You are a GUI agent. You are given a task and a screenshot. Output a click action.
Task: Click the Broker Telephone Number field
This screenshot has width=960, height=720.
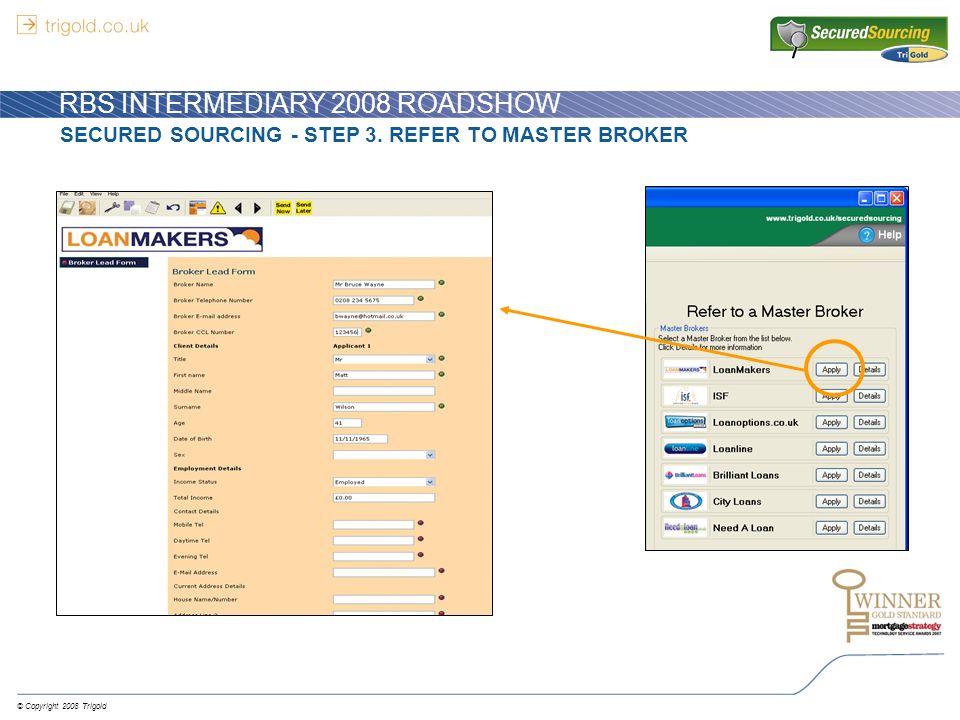click(x=373, y=300)
